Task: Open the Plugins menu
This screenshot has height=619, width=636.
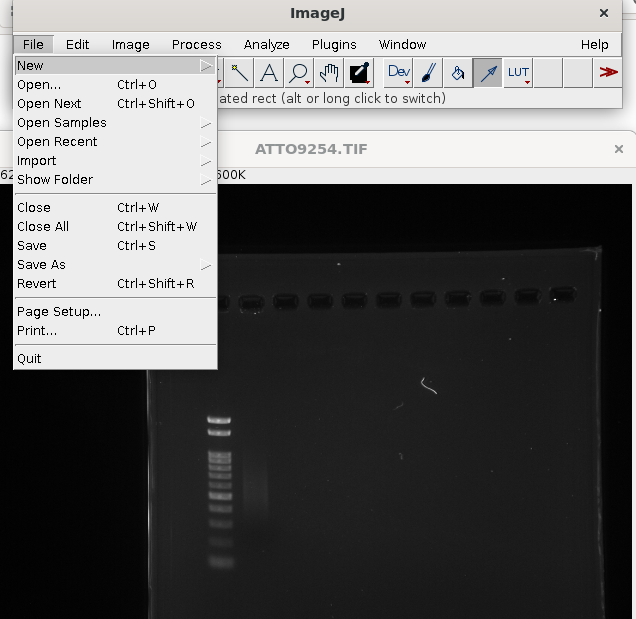Action: (334, 44)
